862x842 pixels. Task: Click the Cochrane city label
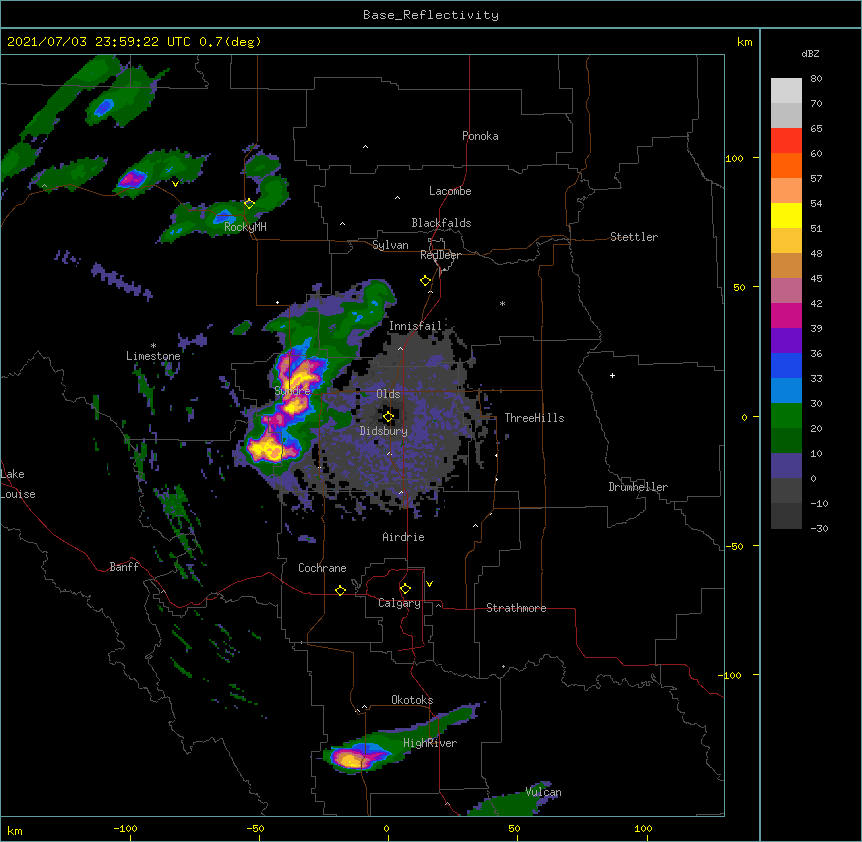click(322, 568)
